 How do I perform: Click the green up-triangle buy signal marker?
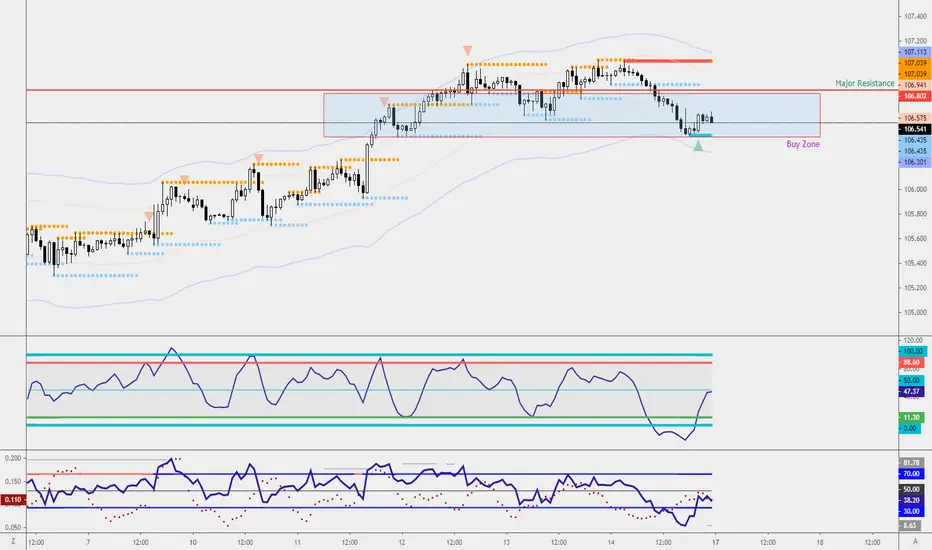click(698, 146)
